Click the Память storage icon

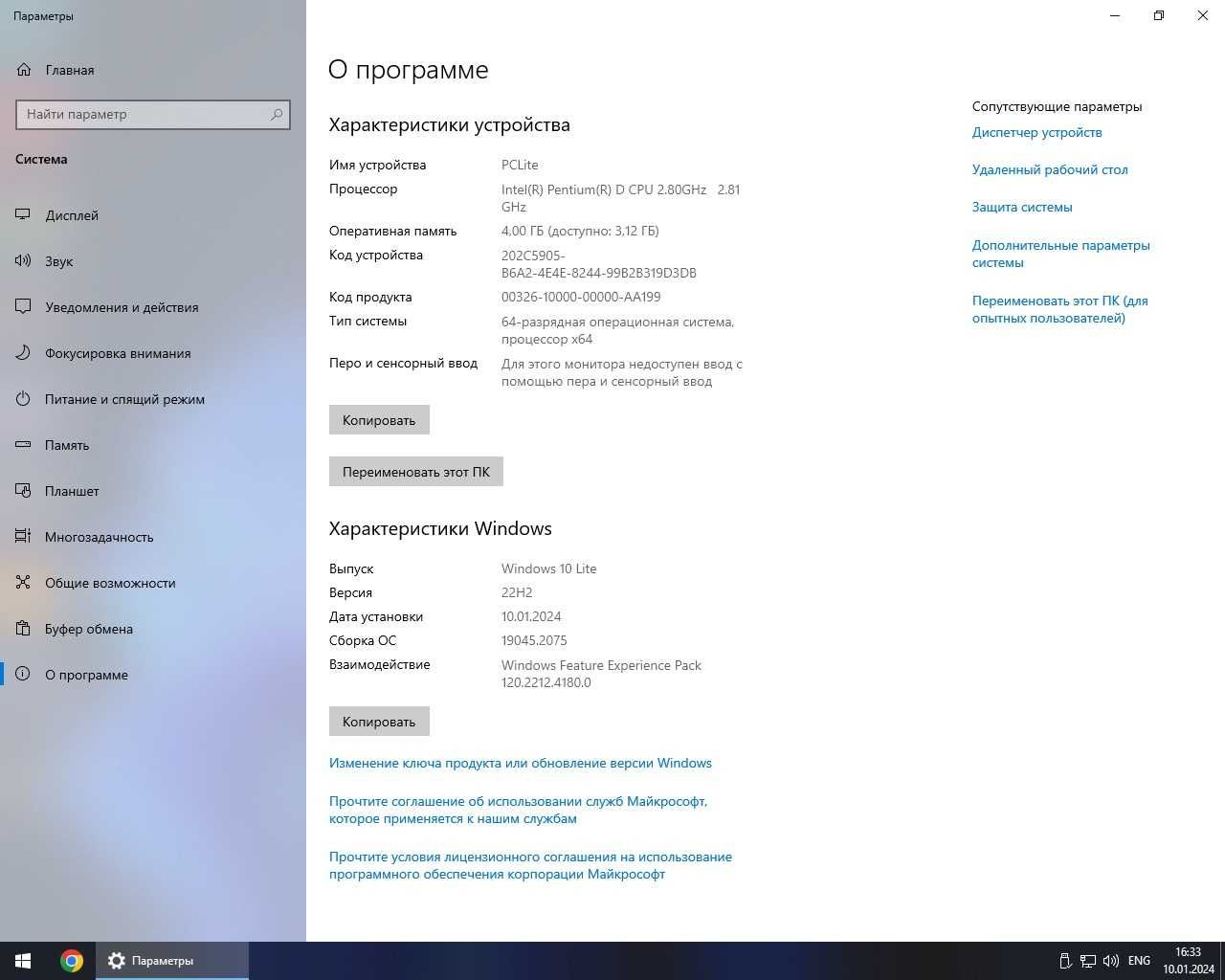23,445
